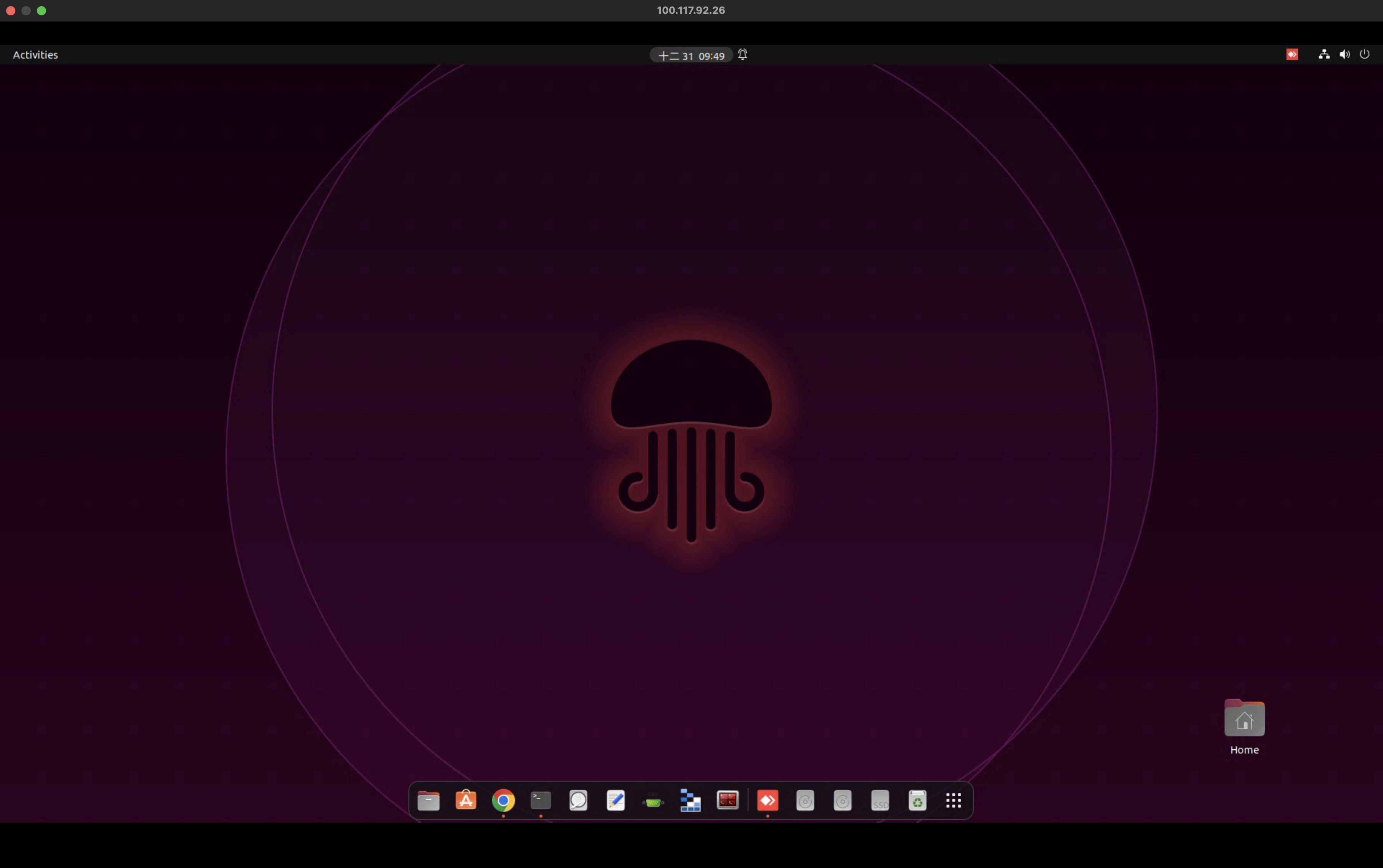Click the SSD drive dock icon
This screenshot has width=1383, height=868.
coord(879,800)
